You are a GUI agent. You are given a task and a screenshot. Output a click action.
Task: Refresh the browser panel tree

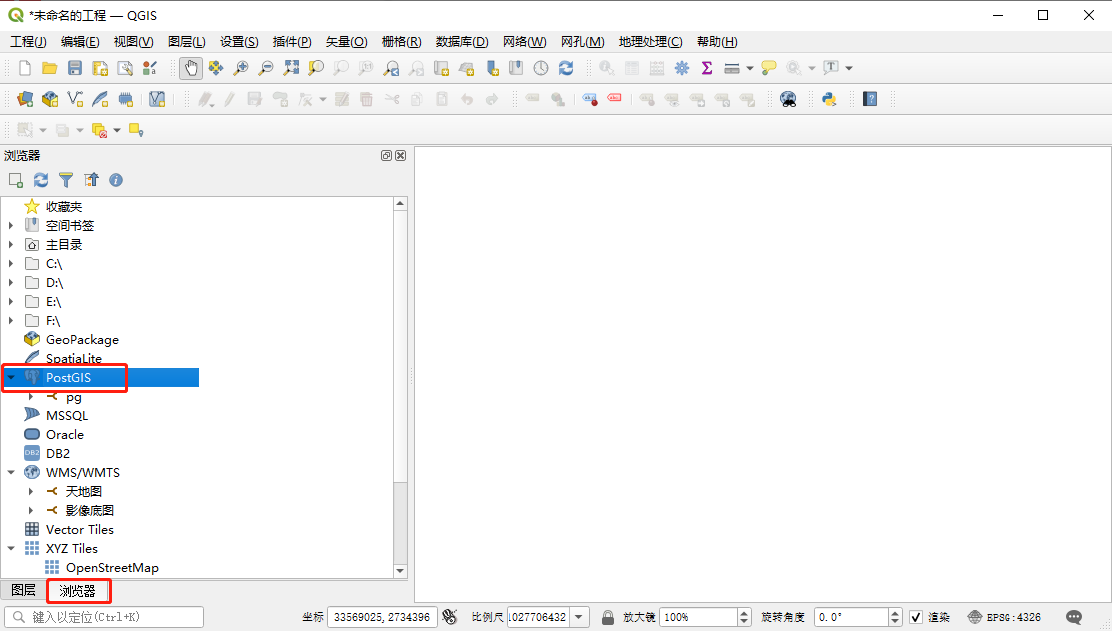tap(41, 180)
